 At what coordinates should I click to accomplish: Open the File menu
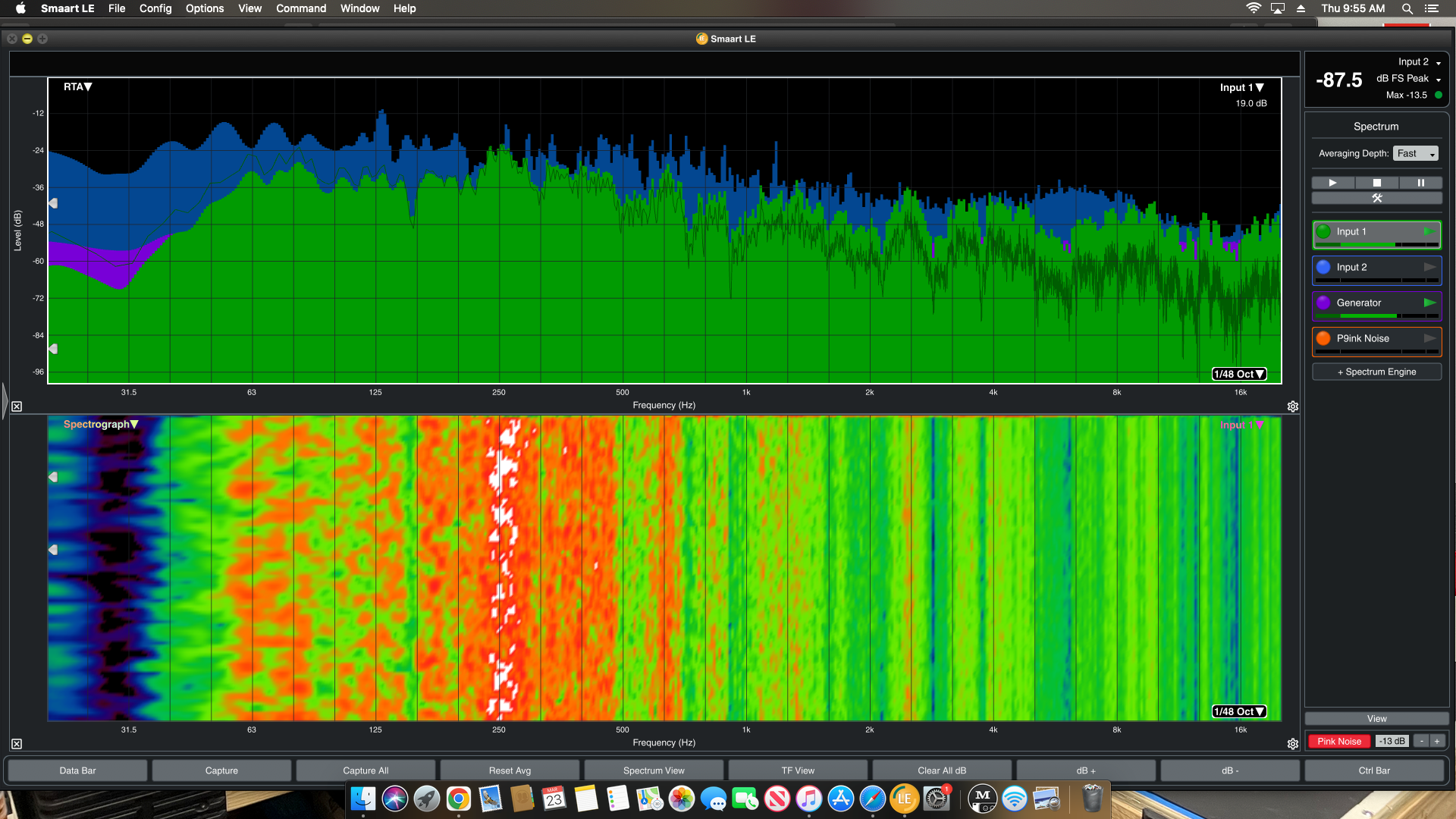(x=117, y=8)
